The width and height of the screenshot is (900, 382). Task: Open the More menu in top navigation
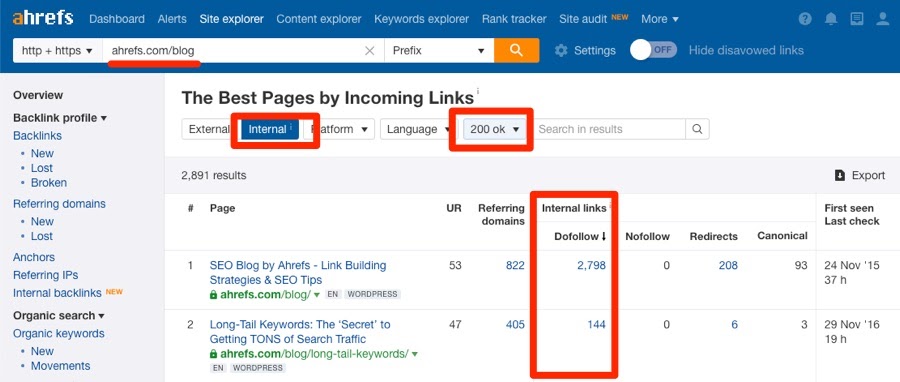[660, 19]
